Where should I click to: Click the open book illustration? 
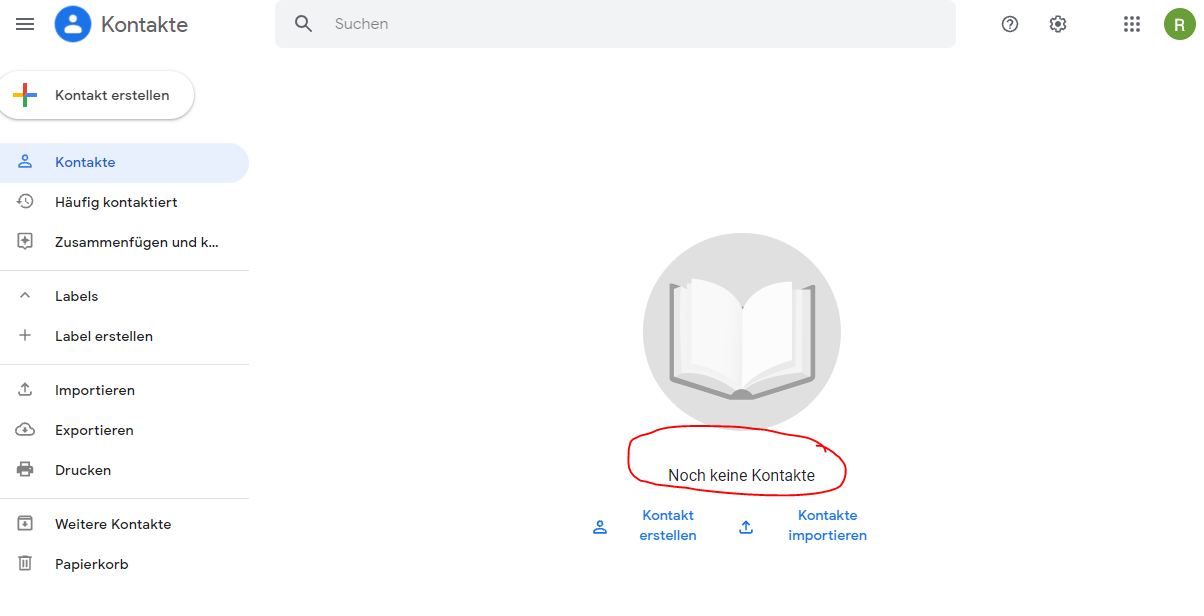point(741,332)
